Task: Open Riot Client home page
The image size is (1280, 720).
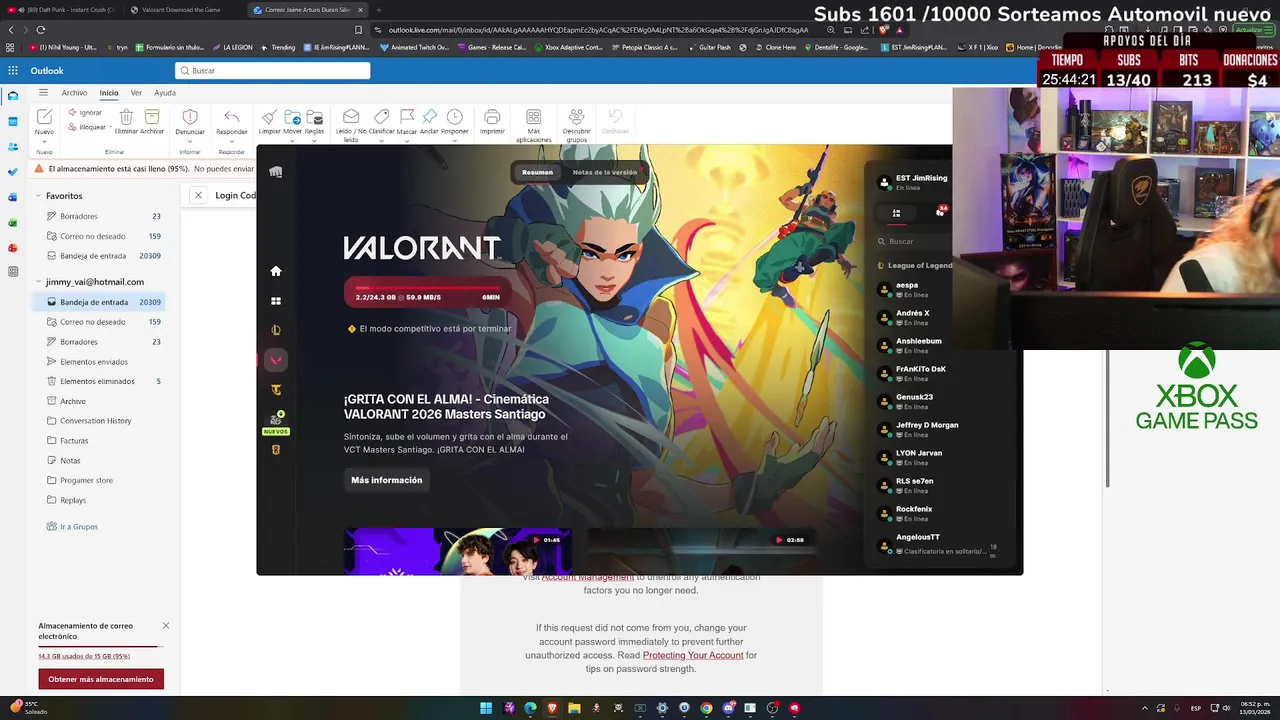Action: pyautogui.click(x=276, y=271)
